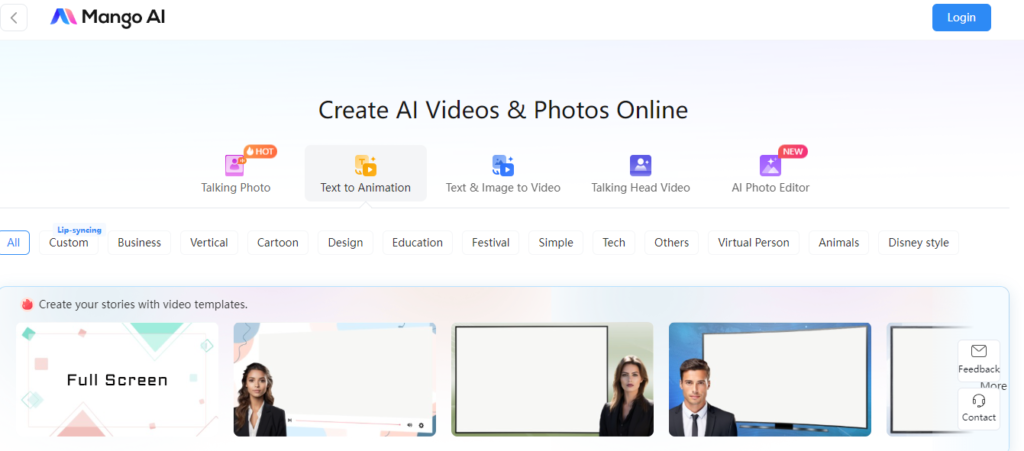The width and height of the screenshot is (1024, 451).
Task: Click the Talking Photo pink icon
Action: (234, 166)
